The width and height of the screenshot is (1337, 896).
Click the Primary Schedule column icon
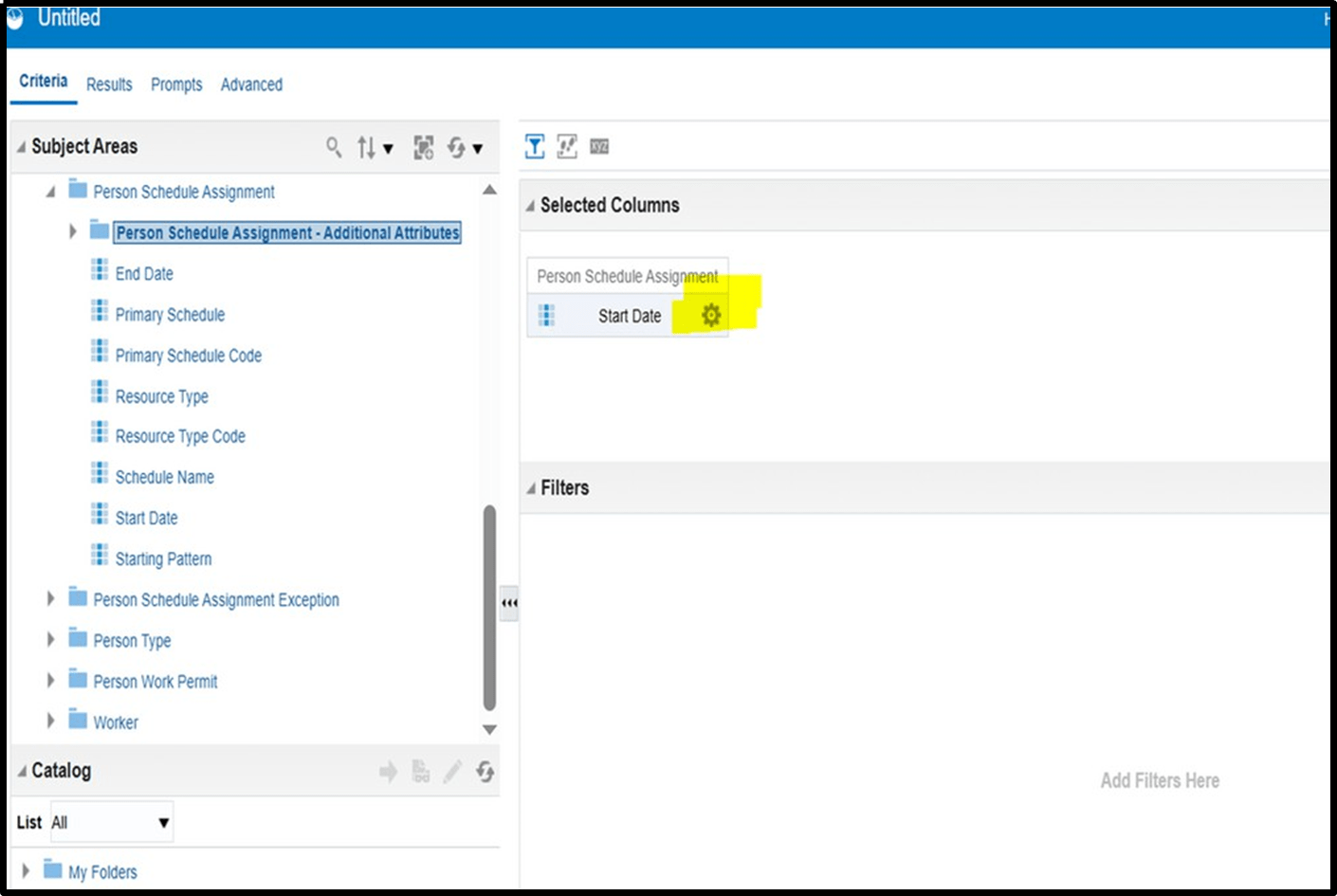click(99, 312)
